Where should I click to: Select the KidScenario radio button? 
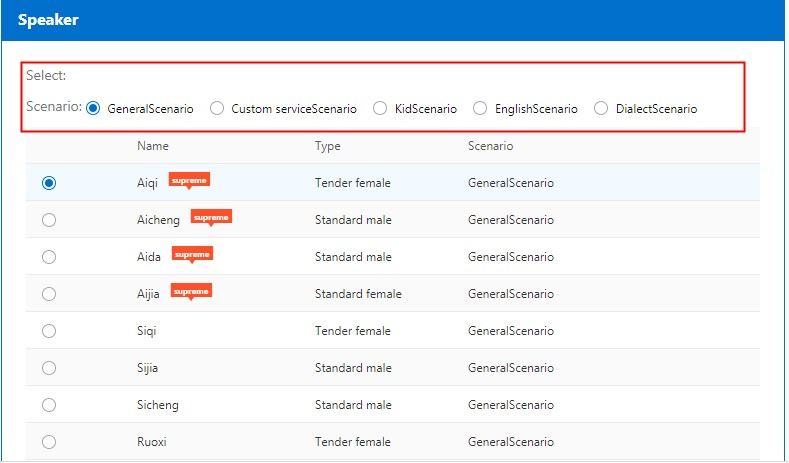point(380,108)
